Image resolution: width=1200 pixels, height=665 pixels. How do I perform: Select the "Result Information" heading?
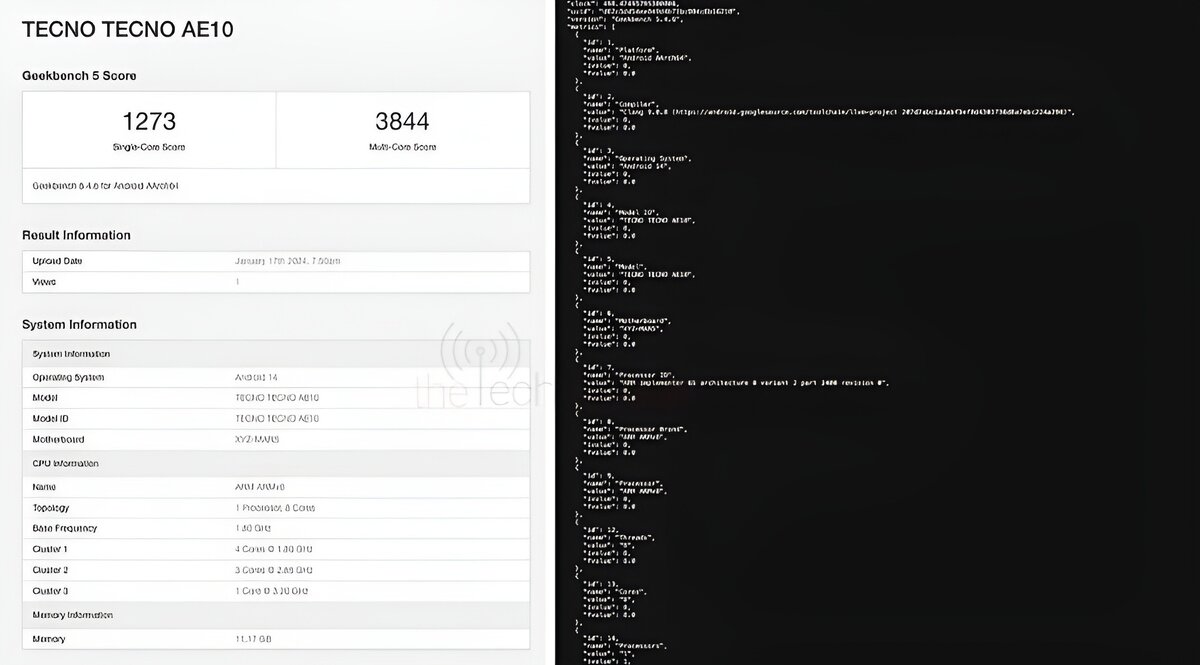click(76, 236)
